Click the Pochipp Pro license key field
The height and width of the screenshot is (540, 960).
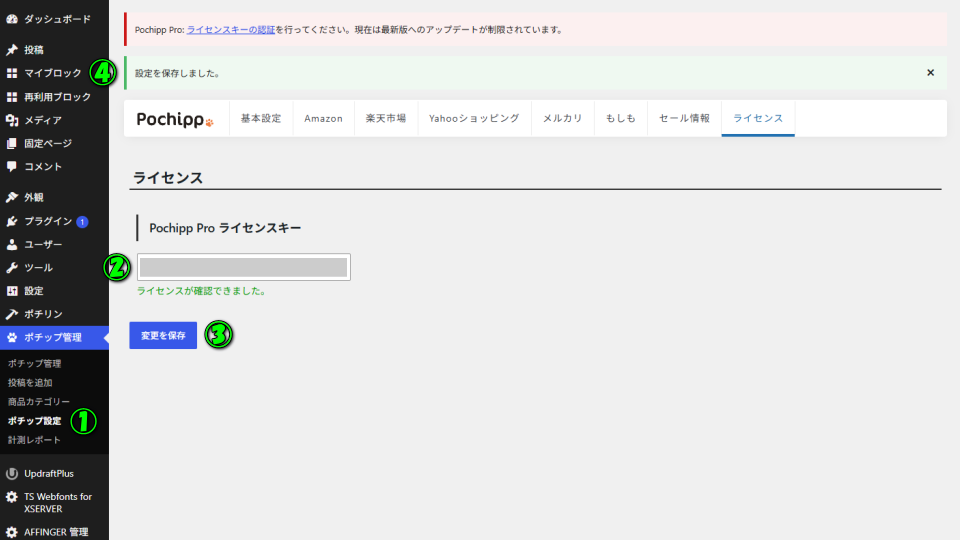(244, 267)
